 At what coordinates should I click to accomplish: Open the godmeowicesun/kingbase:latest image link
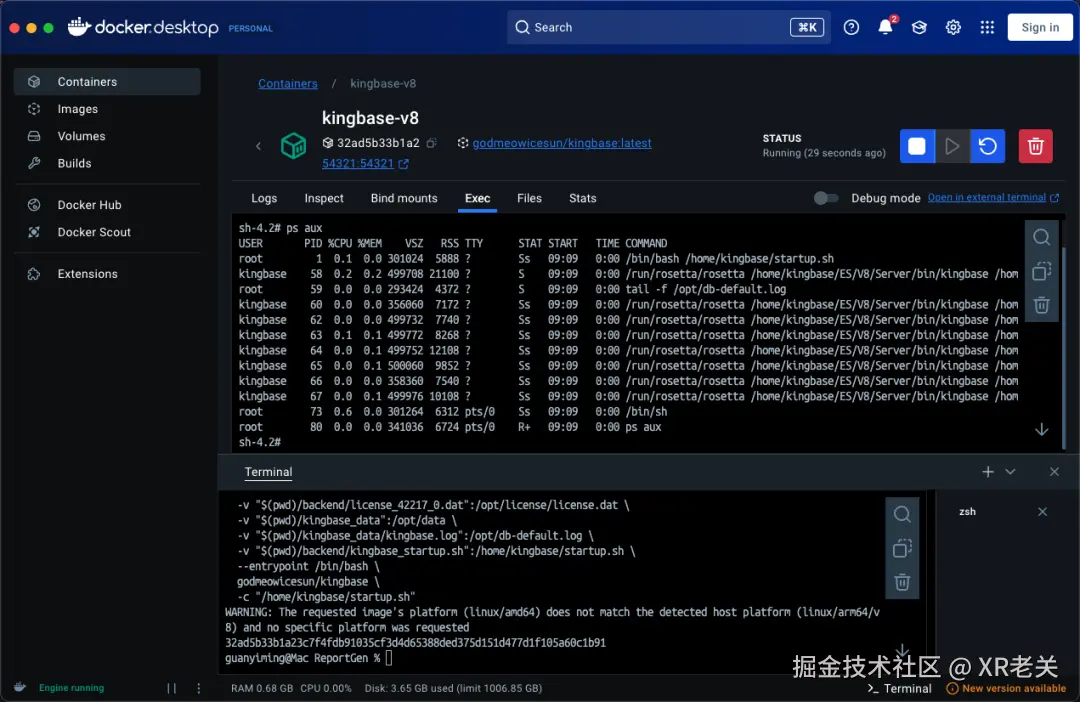pos(562,143)
